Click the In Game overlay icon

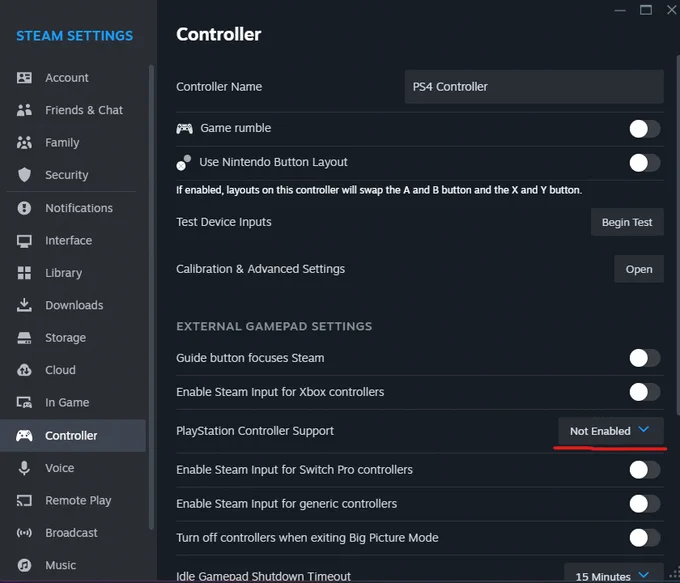[x=24, y=403]
